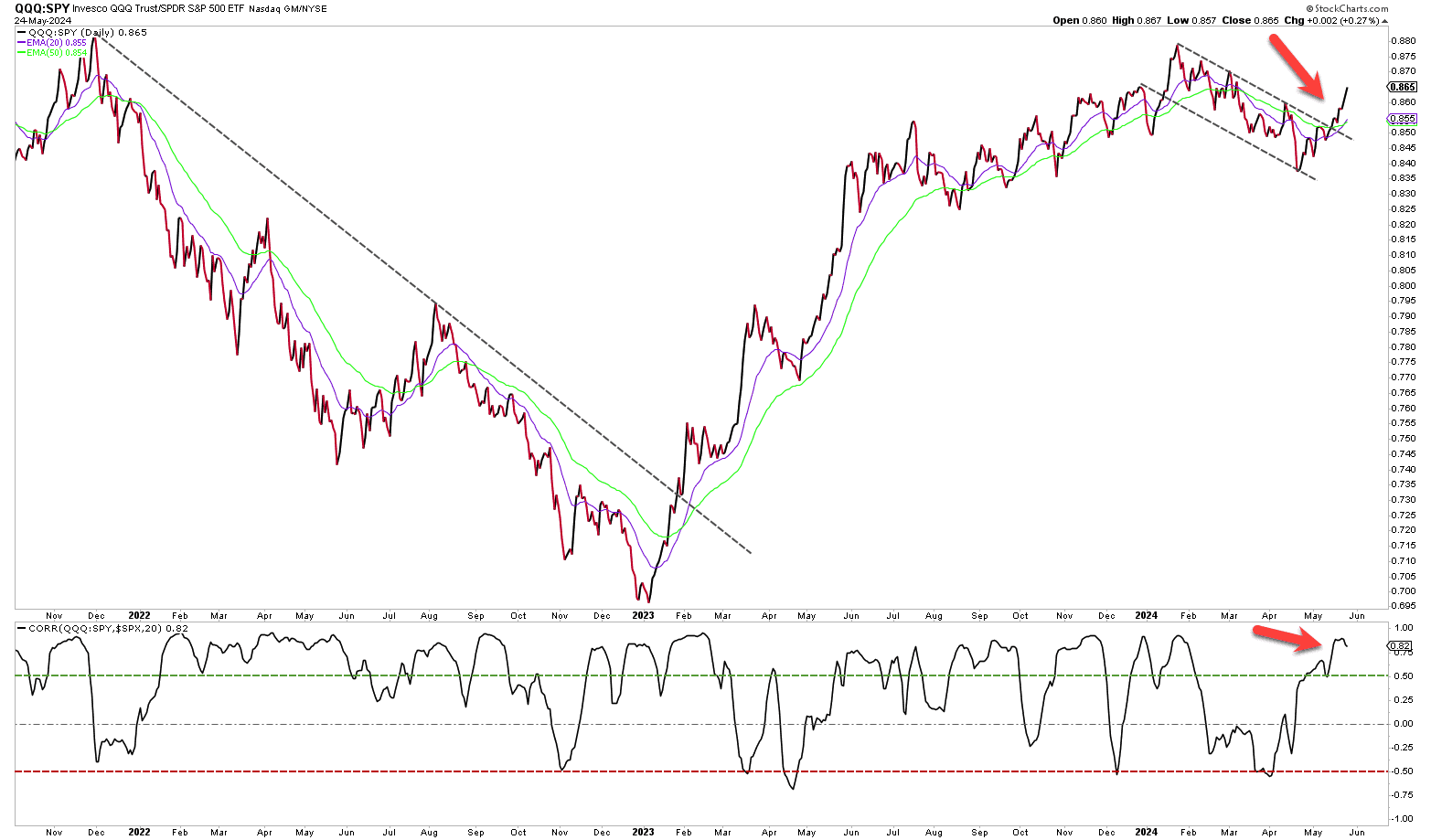Click the 'Open 0.860' value in header
The image size is (1431, 840).
pos(1079,20)
